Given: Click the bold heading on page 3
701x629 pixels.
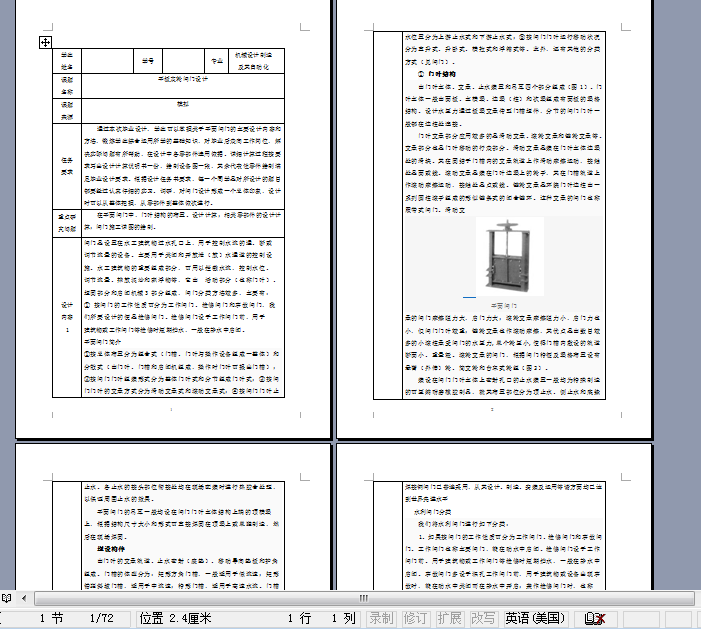Looking at the screenshot, I should click(111, 549).
